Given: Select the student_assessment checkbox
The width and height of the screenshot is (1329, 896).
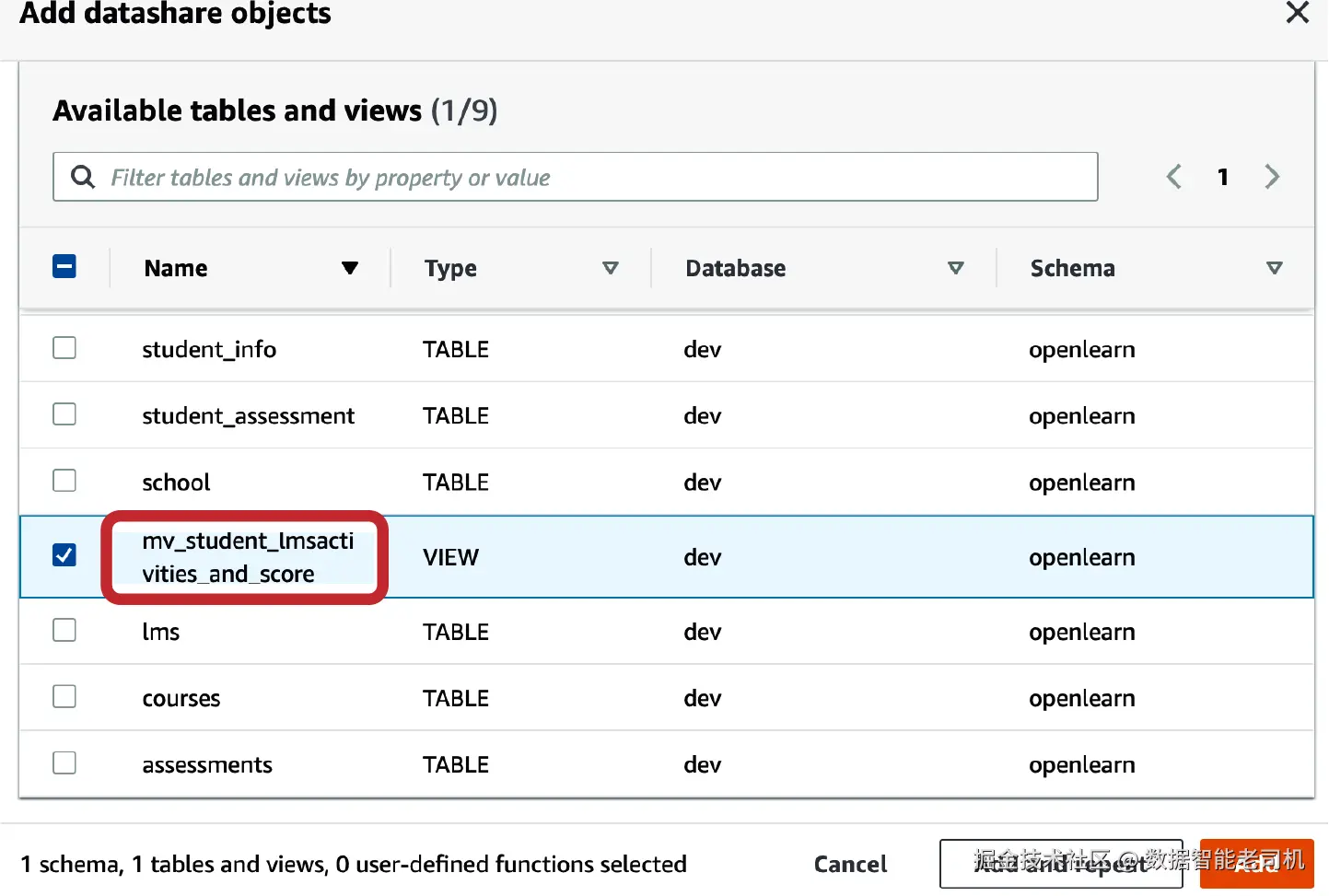Looking at the screenshot, I should (x=64, y=414).
